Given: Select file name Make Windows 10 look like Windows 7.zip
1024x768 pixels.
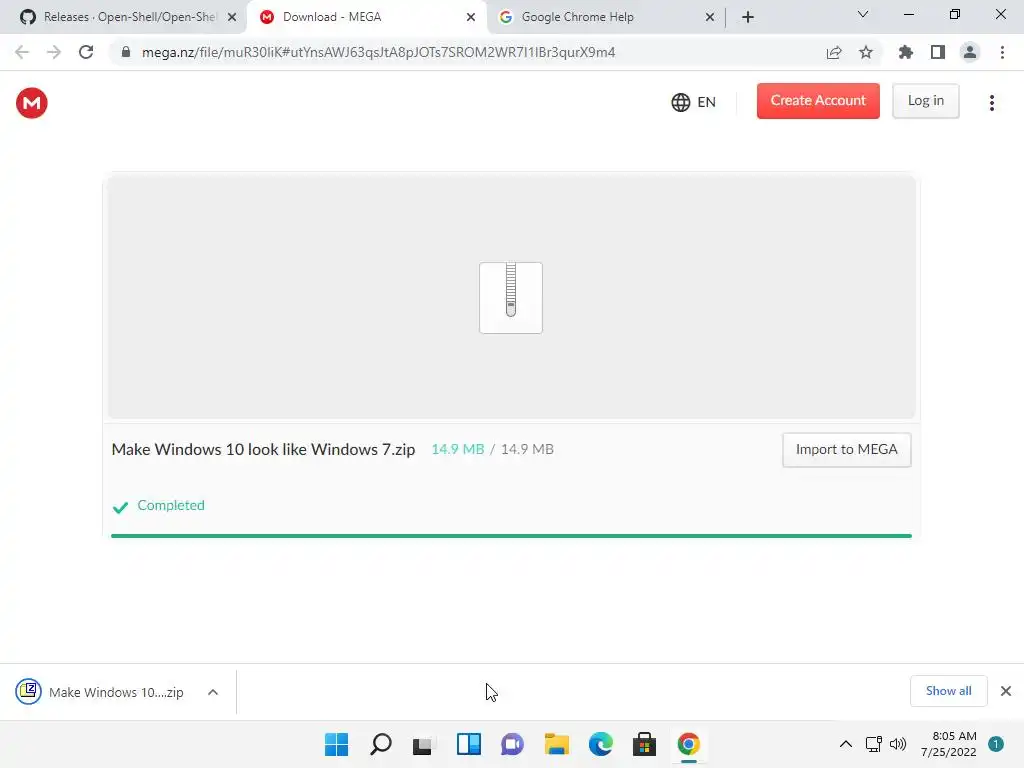Looking at the screenshot, I should tap(263, 449).
